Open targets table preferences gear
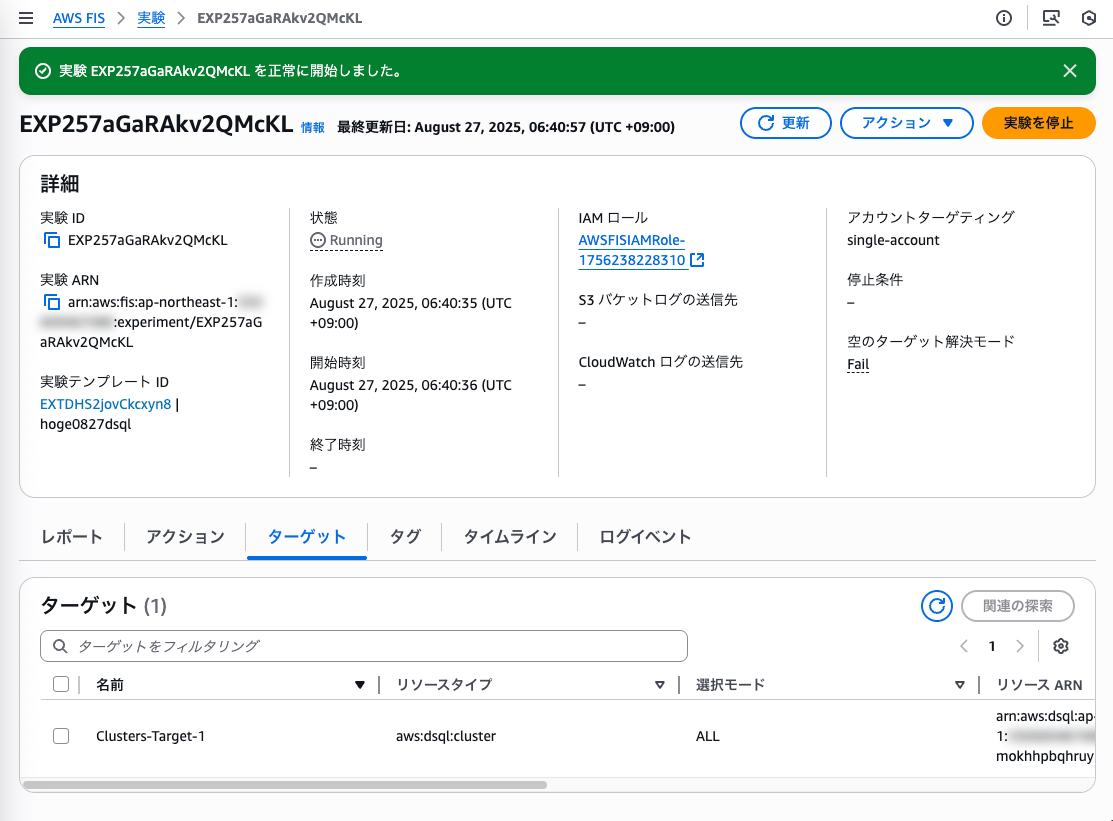The height and width of the screenshot is (821, 1113). pyautogui.click(x=1060, y=646)
